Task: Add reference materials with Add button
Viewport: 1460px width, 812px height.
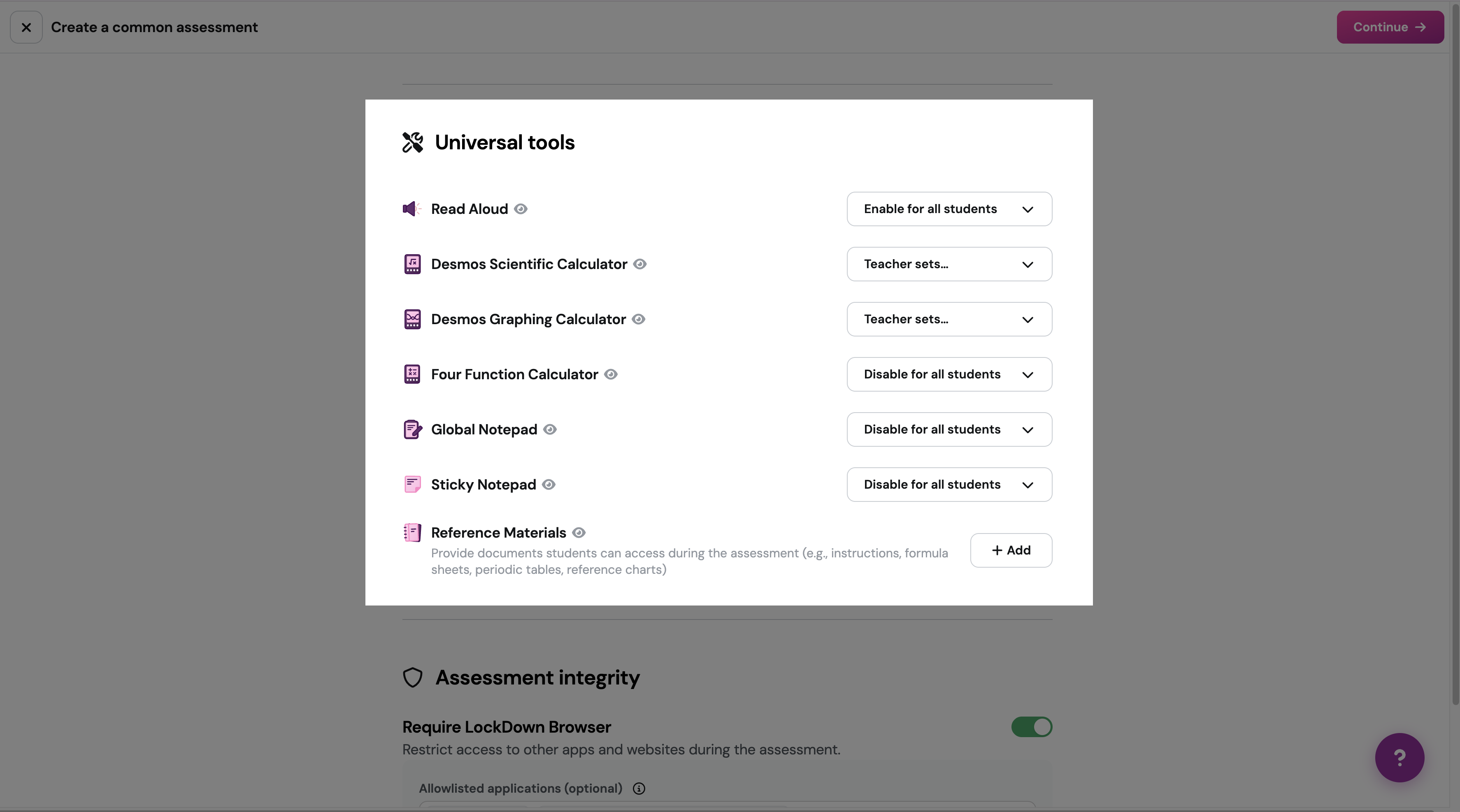Action: click(1011, 550)
